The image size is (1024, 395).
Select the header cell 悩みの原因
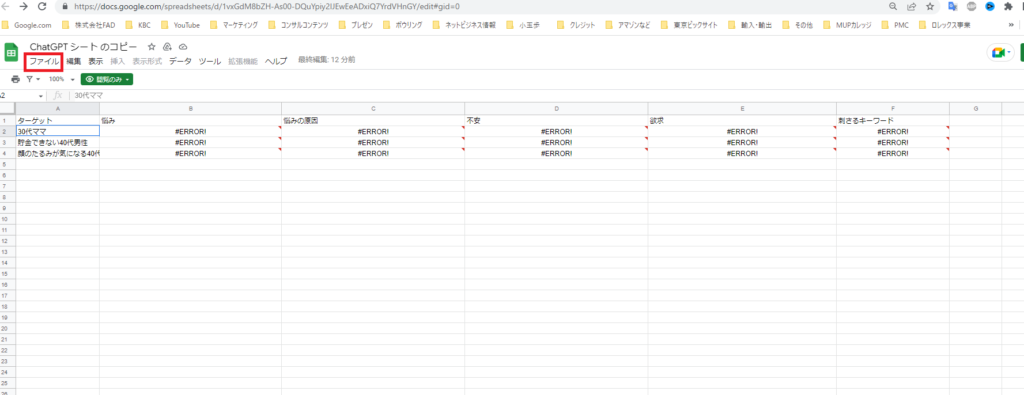pyautogui.click(x=373, y=121)
